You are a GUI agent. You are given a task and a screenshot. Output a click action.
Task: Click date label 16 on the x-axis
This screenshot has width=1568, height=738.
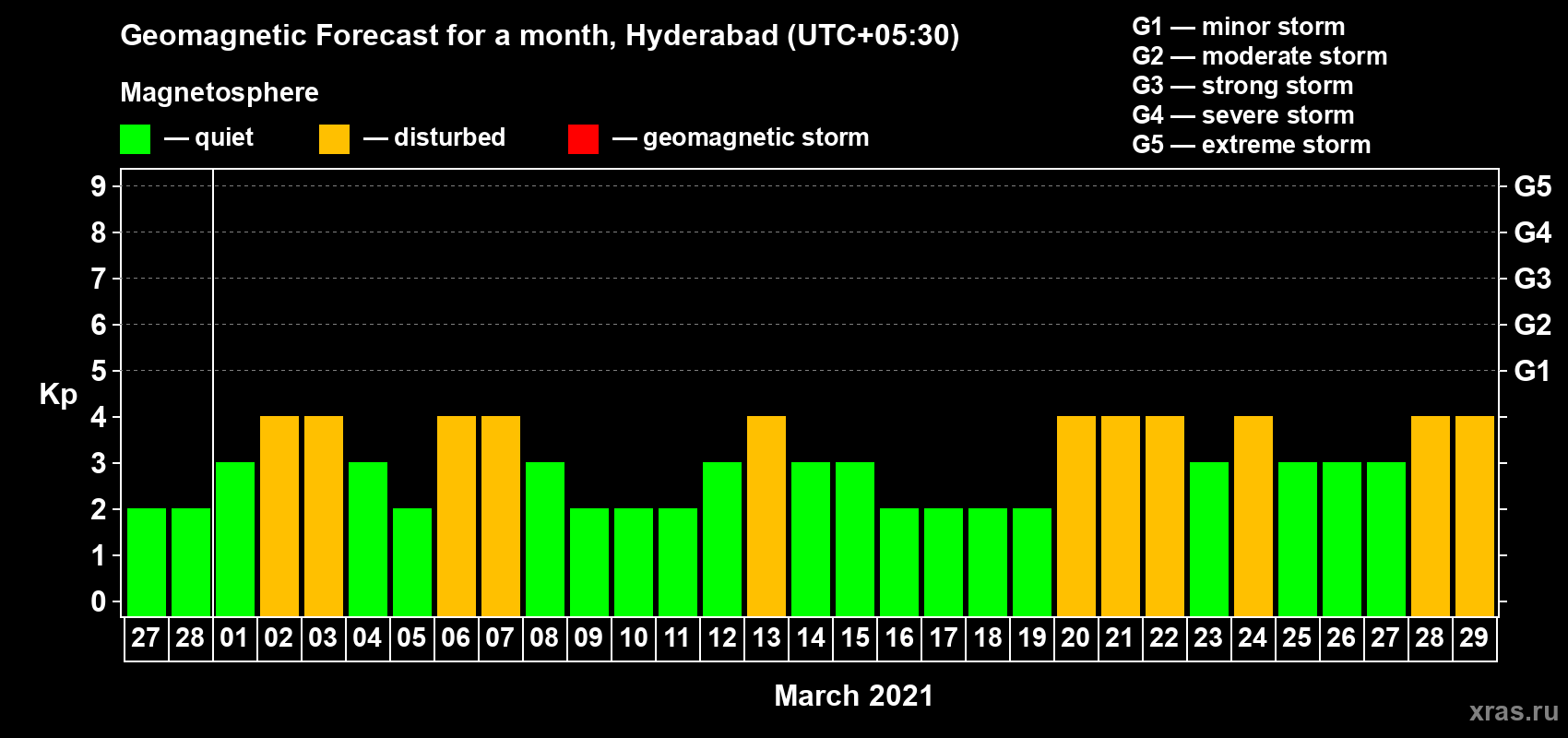click(899, 637)
